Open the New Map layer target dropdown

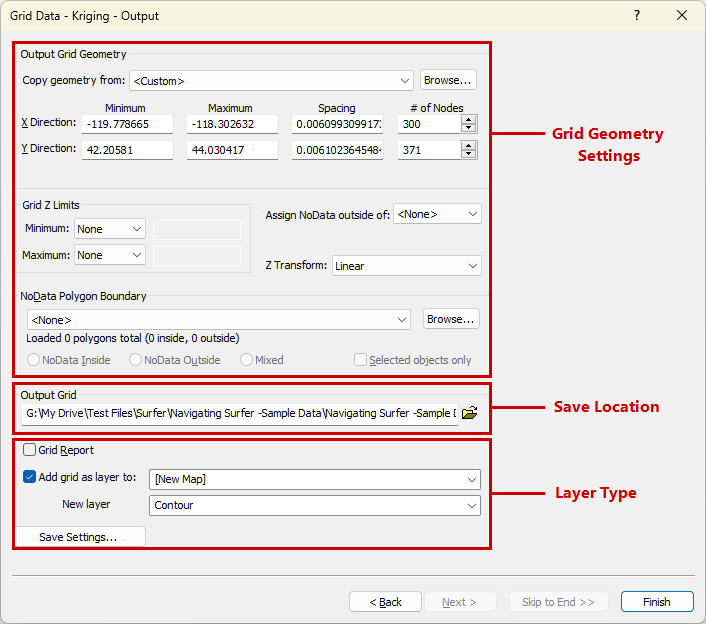tap(315, 479)
